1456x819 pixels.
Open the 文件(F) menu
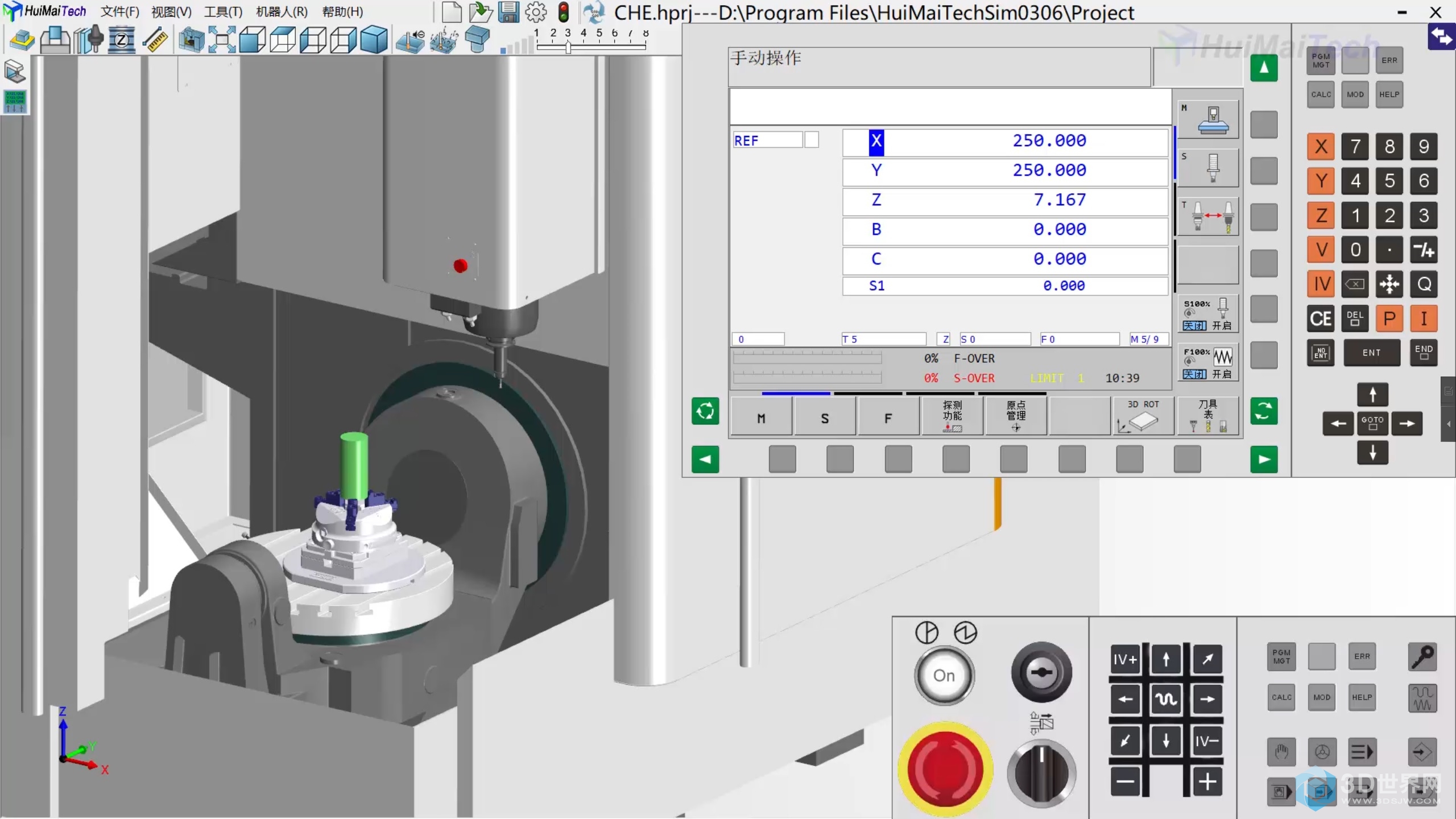click(119, 11)
